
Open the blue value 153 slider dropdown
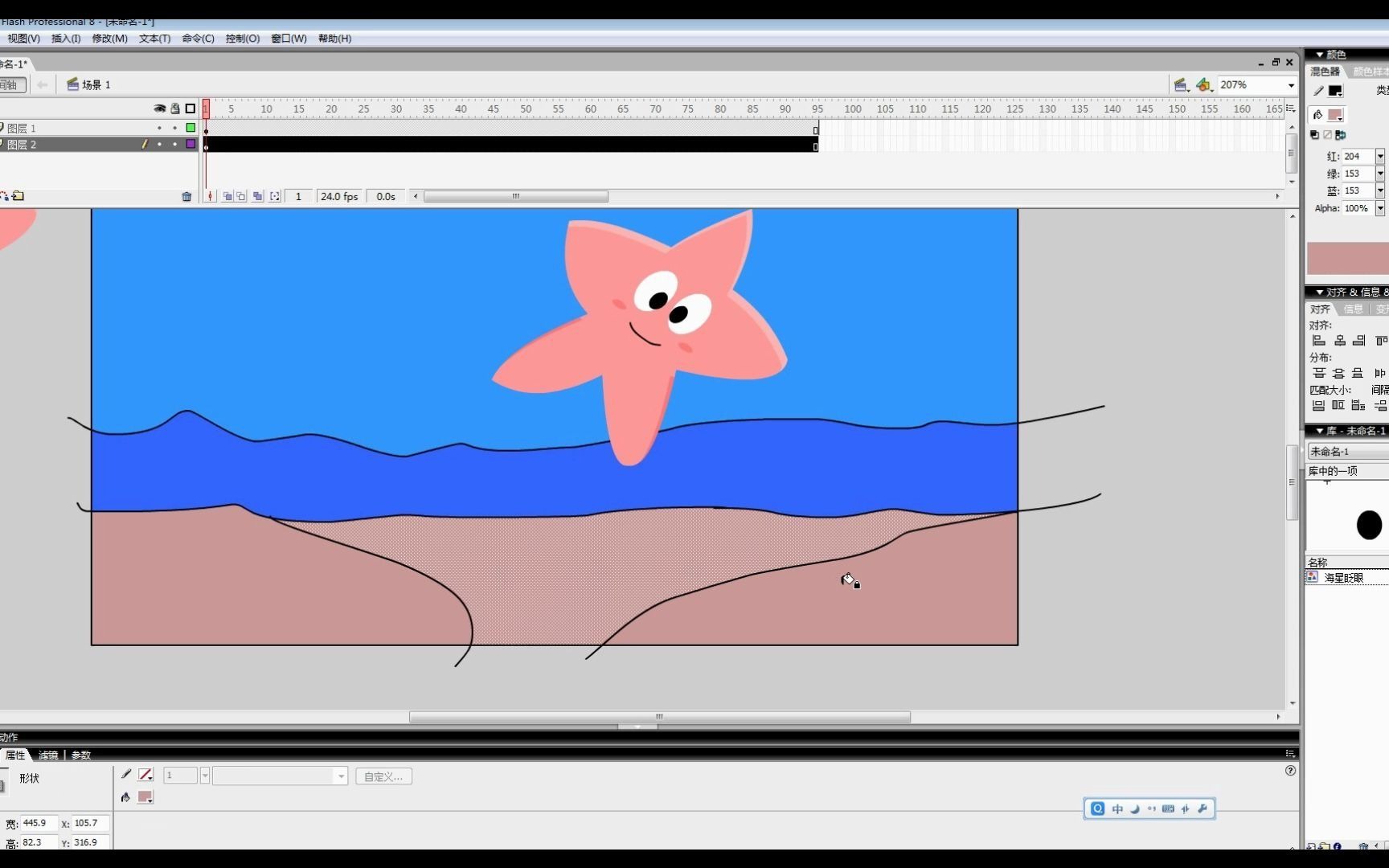1380,190
